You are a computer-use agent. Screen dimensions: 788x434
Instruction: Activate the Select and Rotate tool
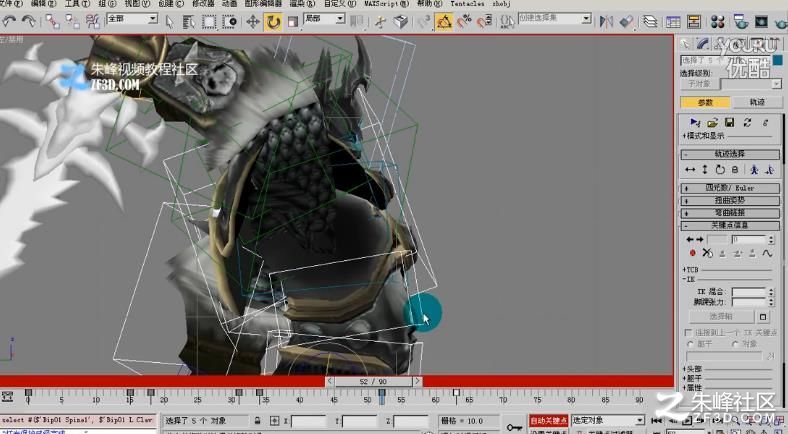coord(273,22)
